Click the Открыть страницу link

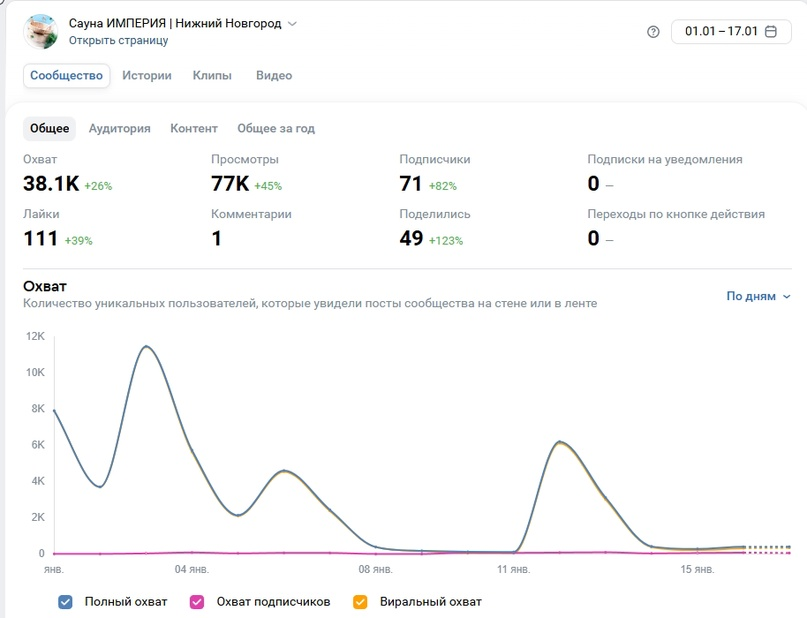coord(118,40)
